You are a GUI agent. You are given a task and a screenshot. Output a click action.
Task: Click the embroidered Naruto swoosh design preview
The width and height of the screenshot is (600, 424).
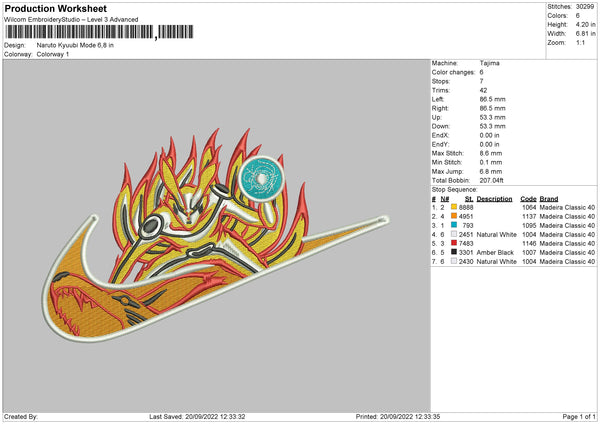[215, 235]
